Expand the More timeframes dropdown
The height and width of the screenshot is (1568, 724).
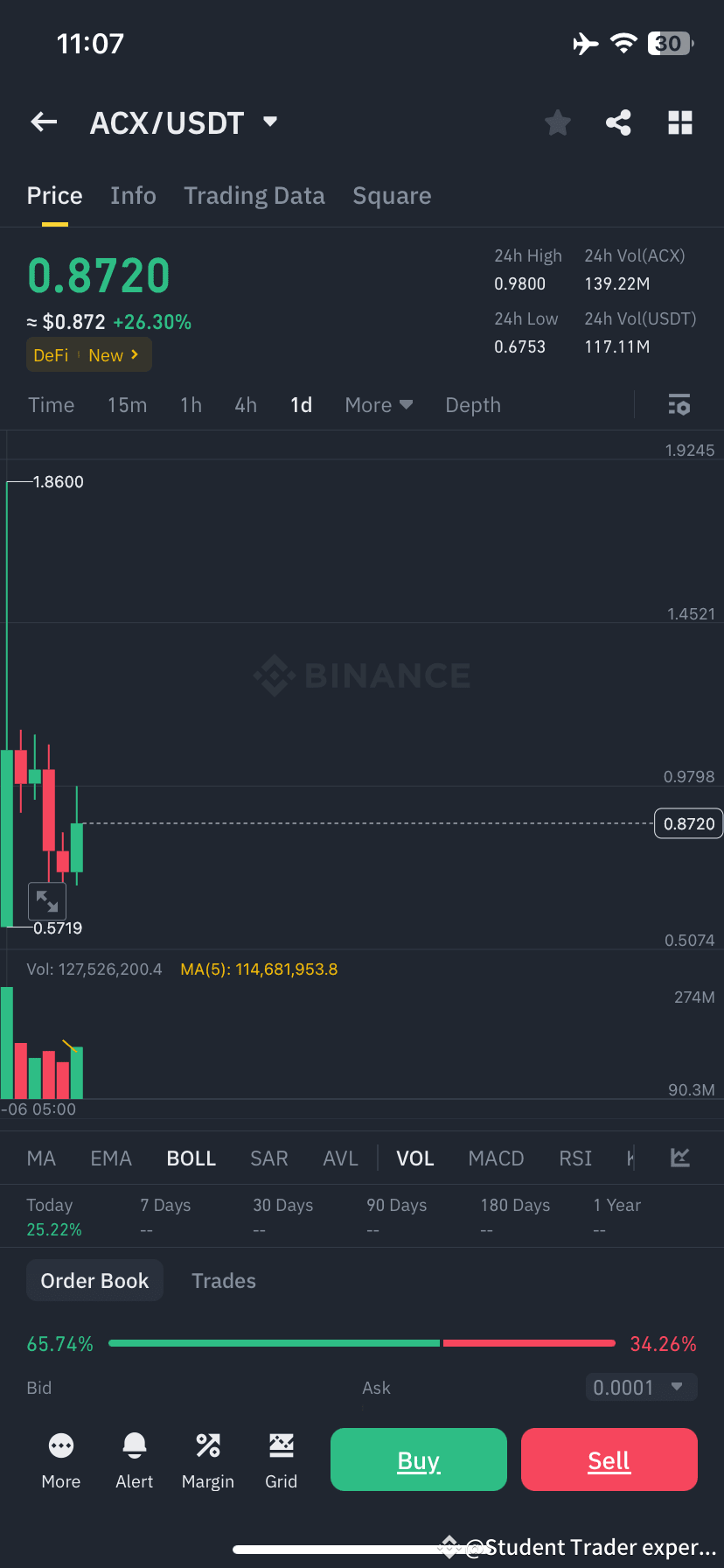[379, 404]
